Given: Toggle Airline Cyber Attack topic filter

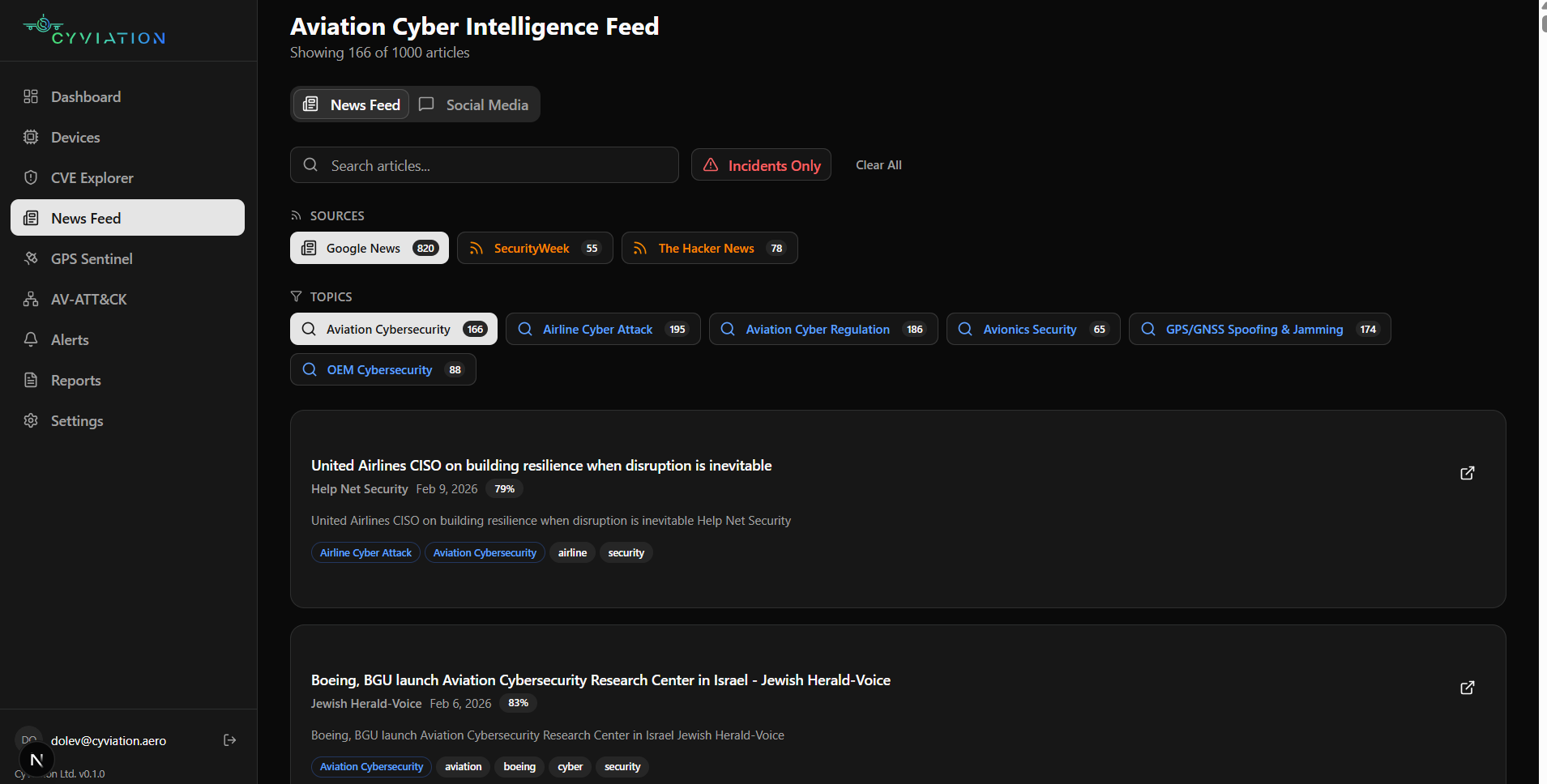Looking at the screenshot, I should (603, 329).
